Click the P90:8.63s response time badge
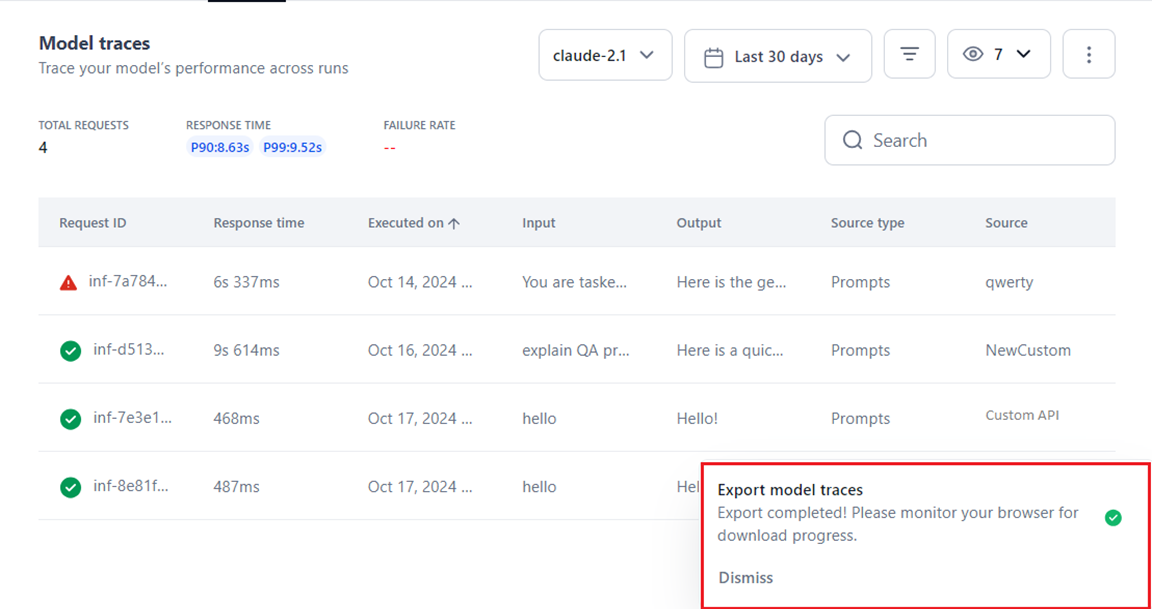 [x=220, y=147]
